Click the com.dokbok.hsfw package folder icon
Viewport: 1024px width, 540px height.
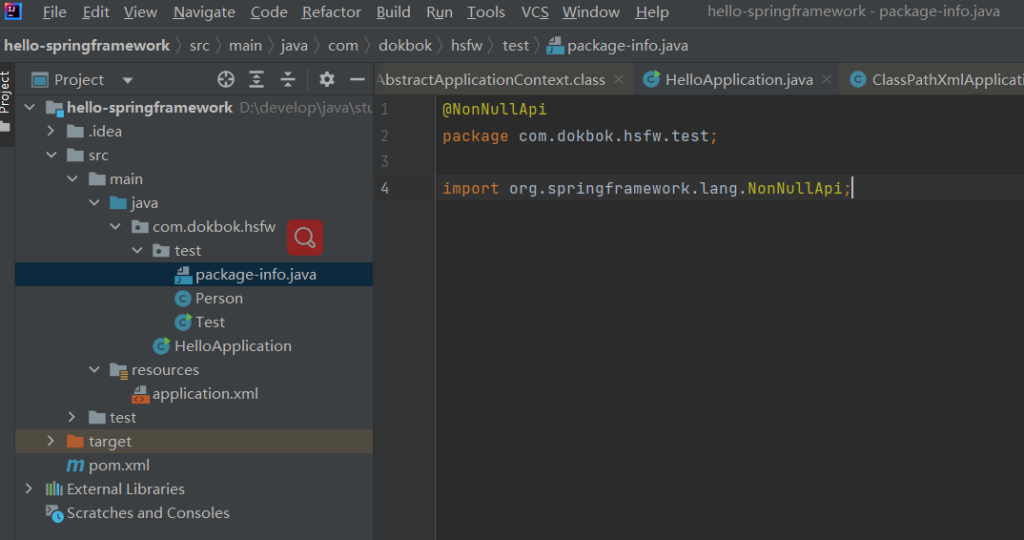(140, 227)
